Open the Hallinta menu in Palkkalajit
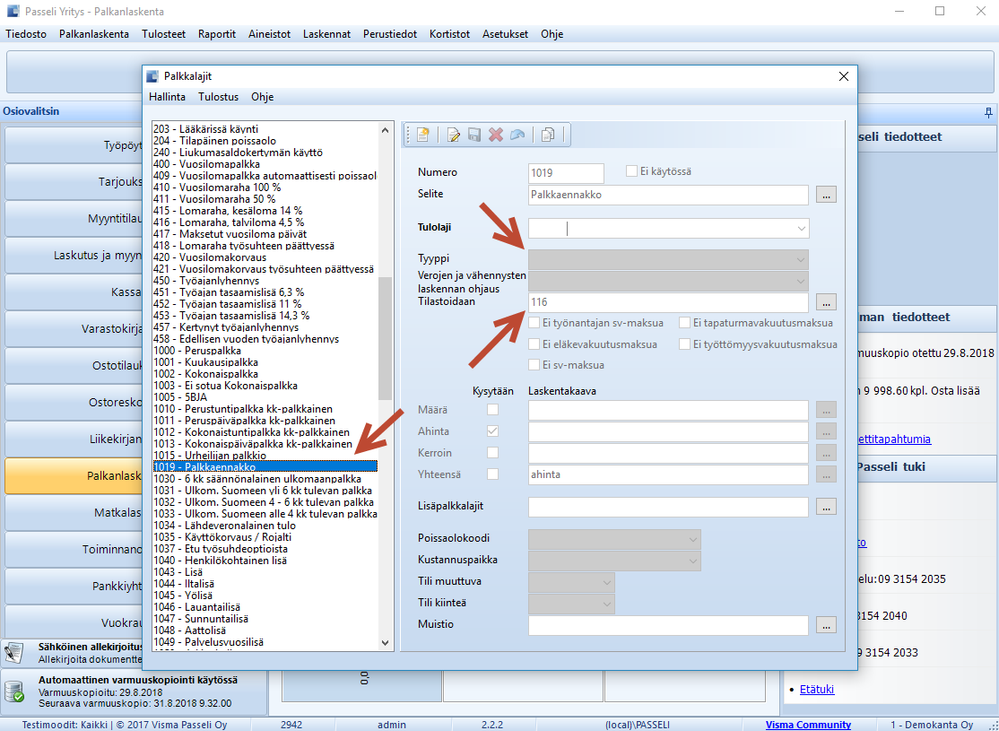The width and height of the screenshot is (999, 731). coord(168,97)
